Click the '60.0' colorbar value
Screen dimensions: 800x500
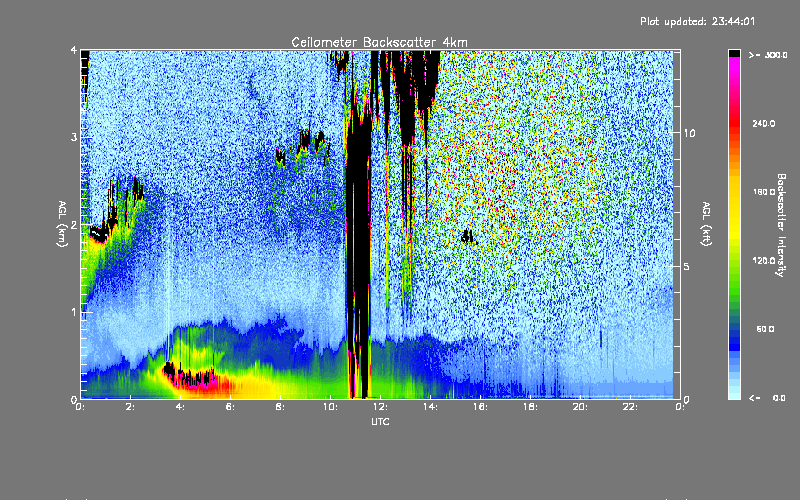tap(765, 329)
